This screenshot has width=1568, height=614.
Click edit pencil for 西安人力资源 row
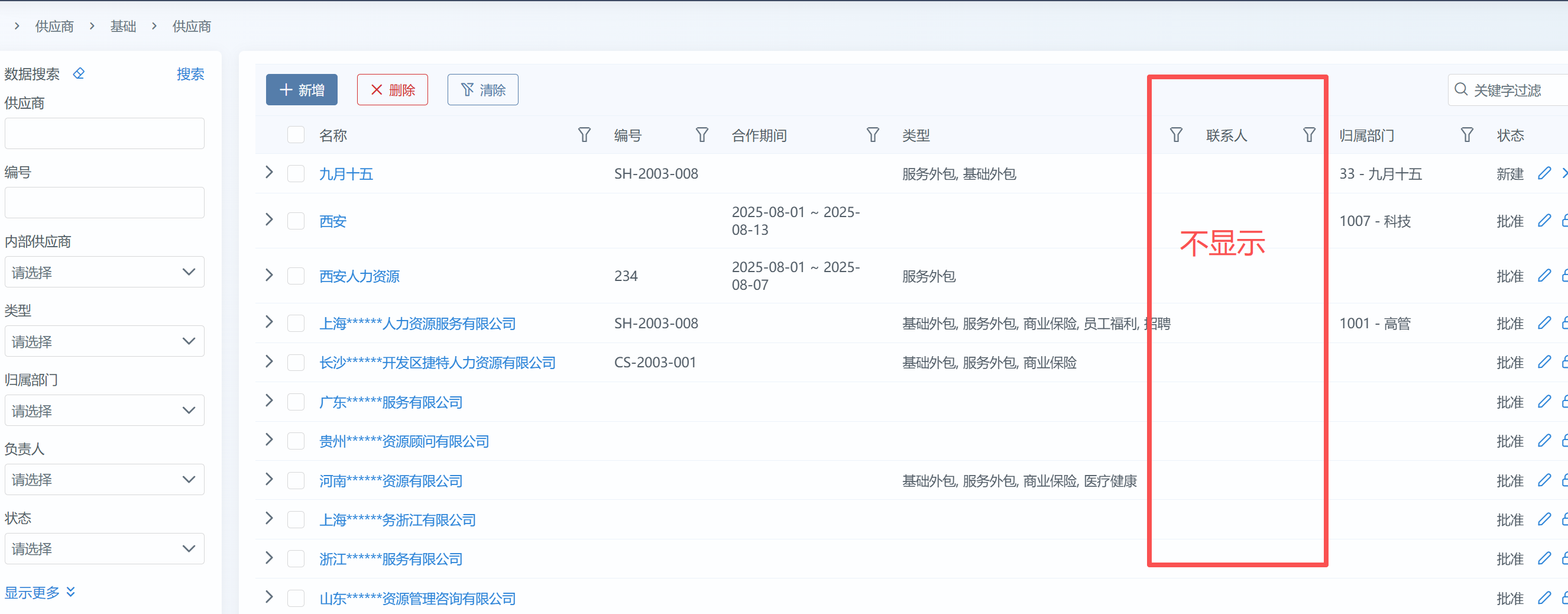tap(1544, 276)
